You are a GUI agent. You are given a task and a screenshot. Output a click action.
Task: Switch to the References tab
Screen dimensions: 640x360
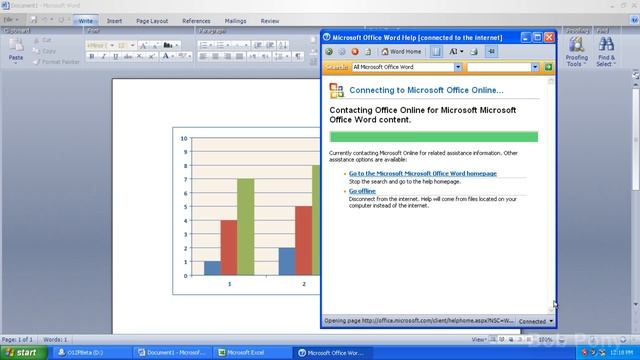pos(196,21)
